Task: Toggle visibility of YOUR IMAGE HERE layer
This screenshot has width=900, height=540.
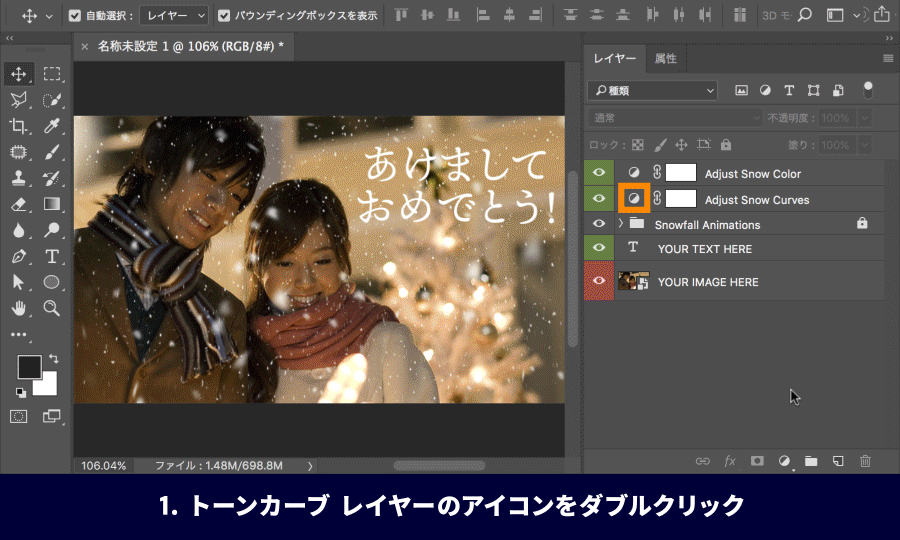Action: [x=600, y=282]
